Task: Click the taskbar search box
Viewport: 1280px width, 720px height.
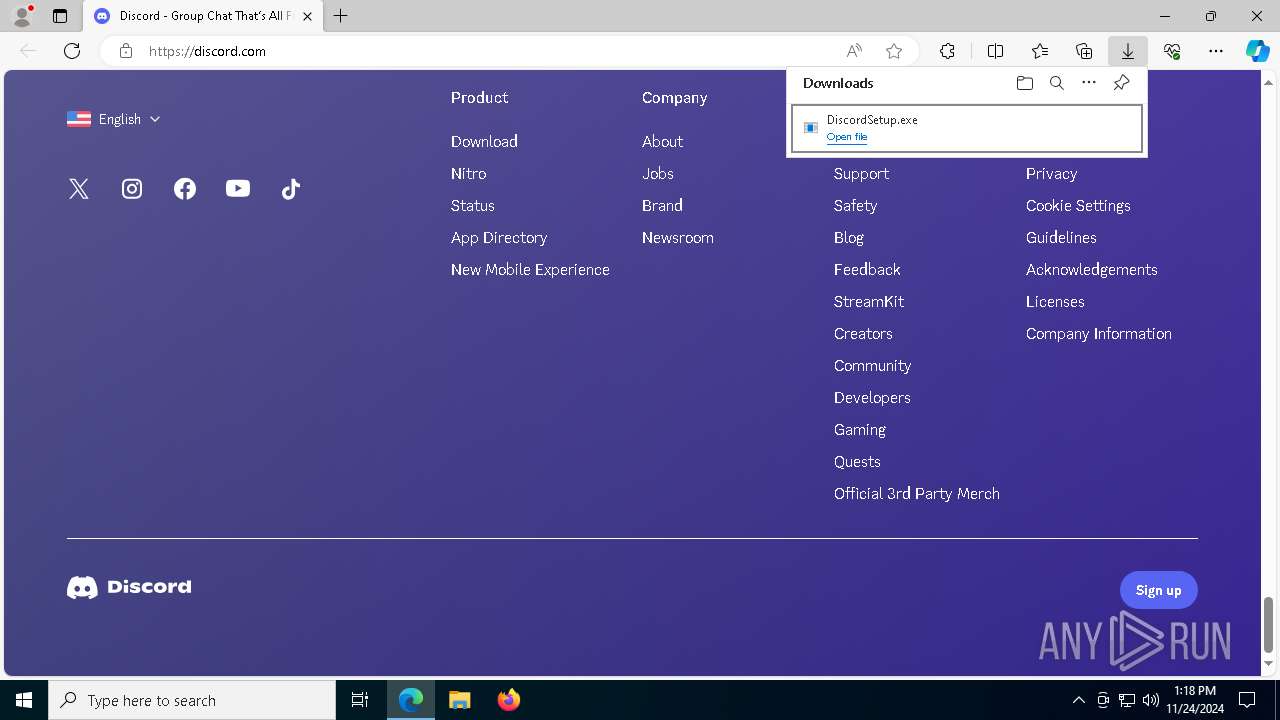Action: [192, 700]
